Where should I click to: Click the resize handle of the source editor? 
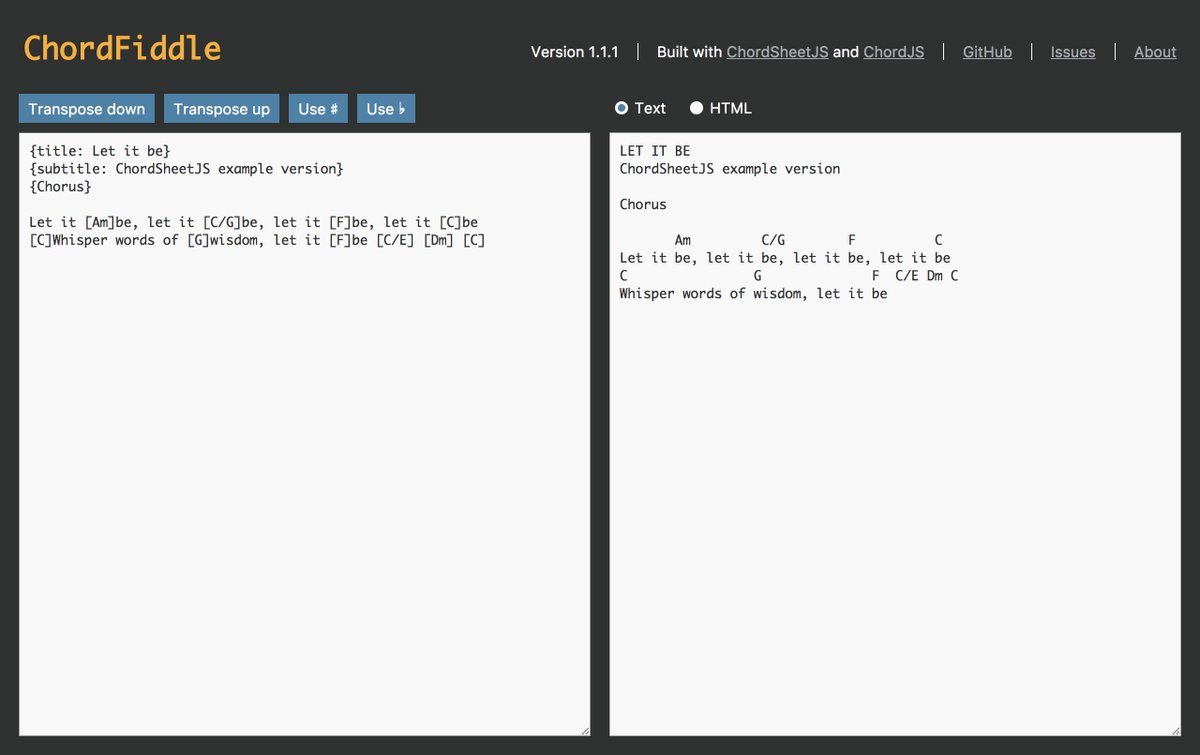click(585, 731)
